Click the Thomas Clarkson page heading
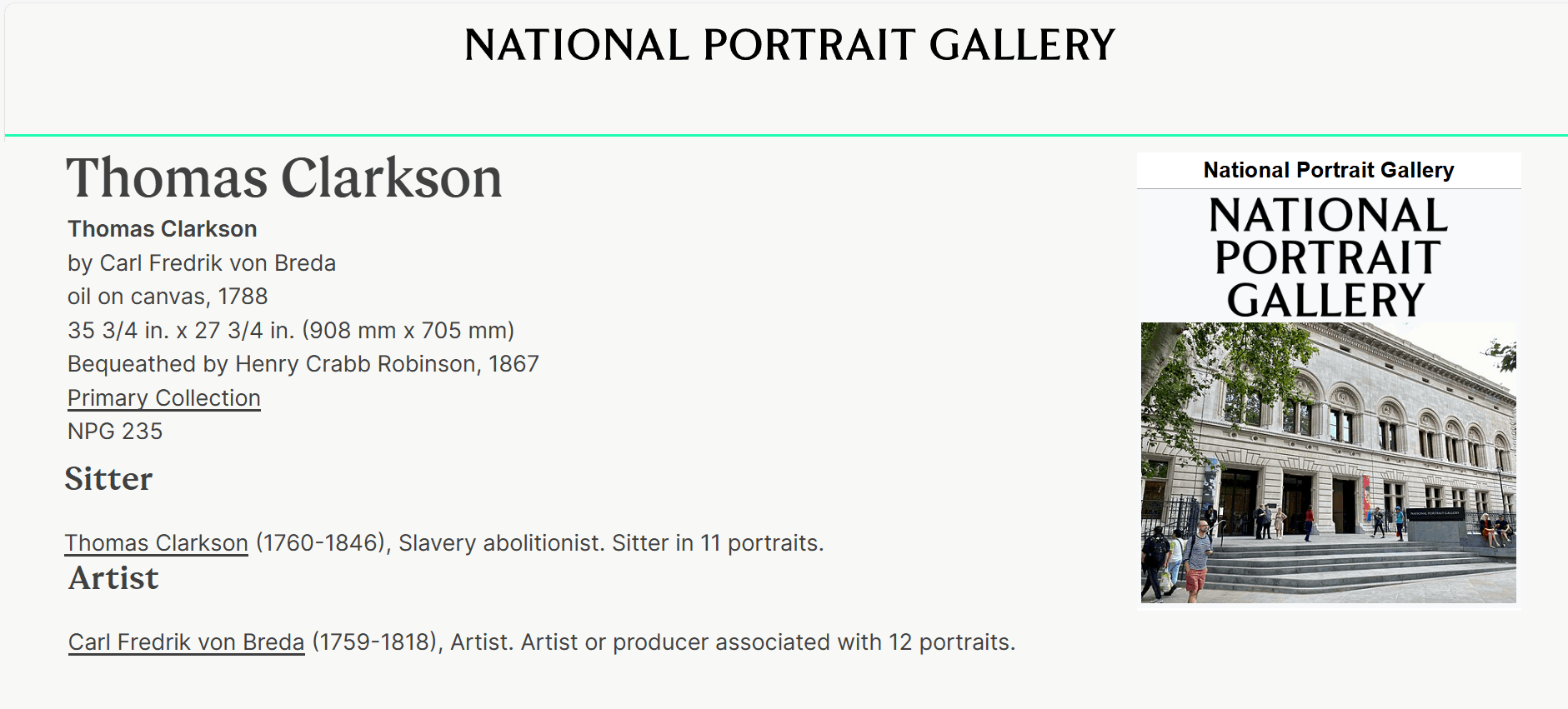The width and height of the screenshot is (1568, 709). 284,177
